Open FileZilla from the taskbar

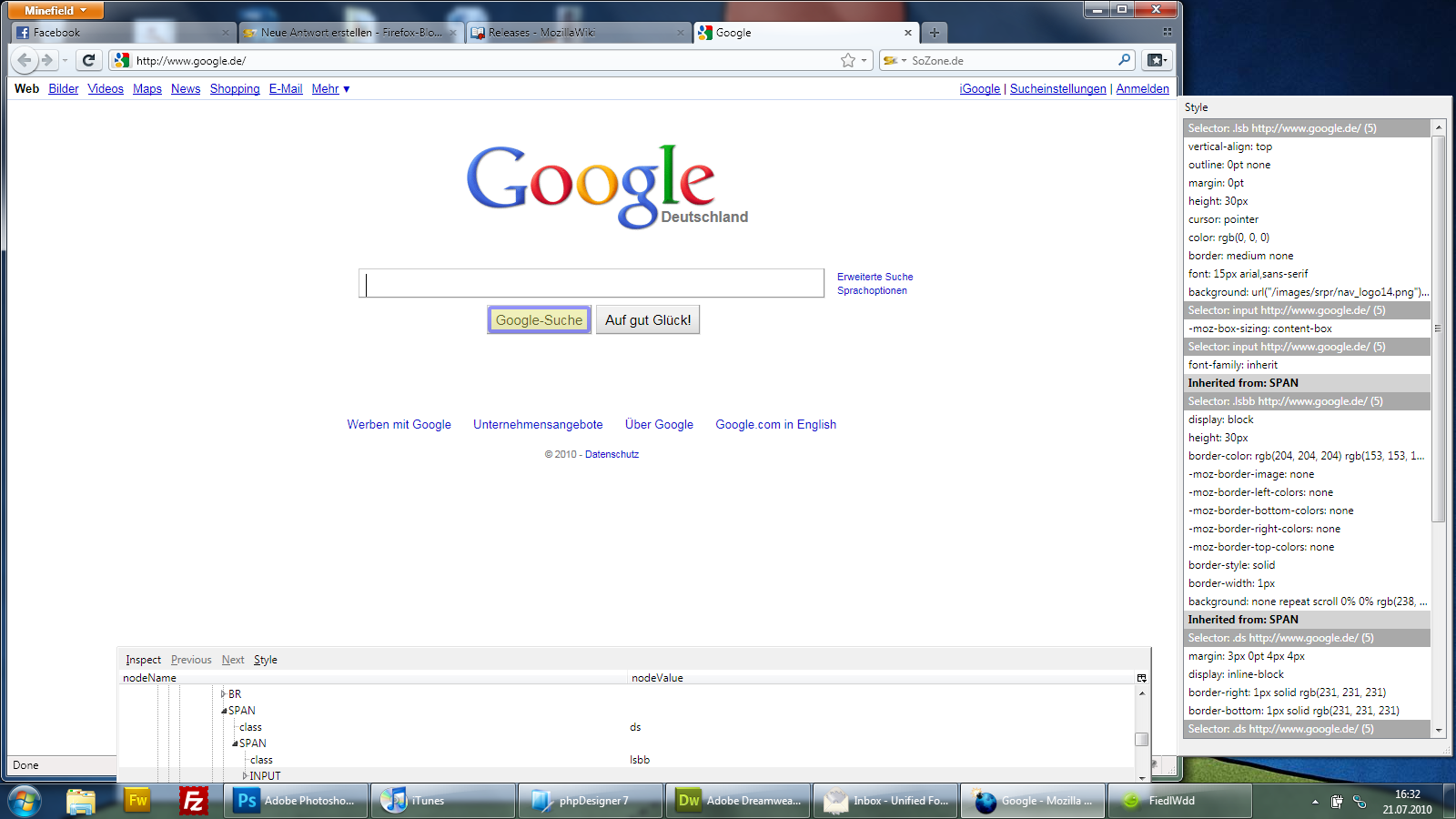tap(193, 801)
